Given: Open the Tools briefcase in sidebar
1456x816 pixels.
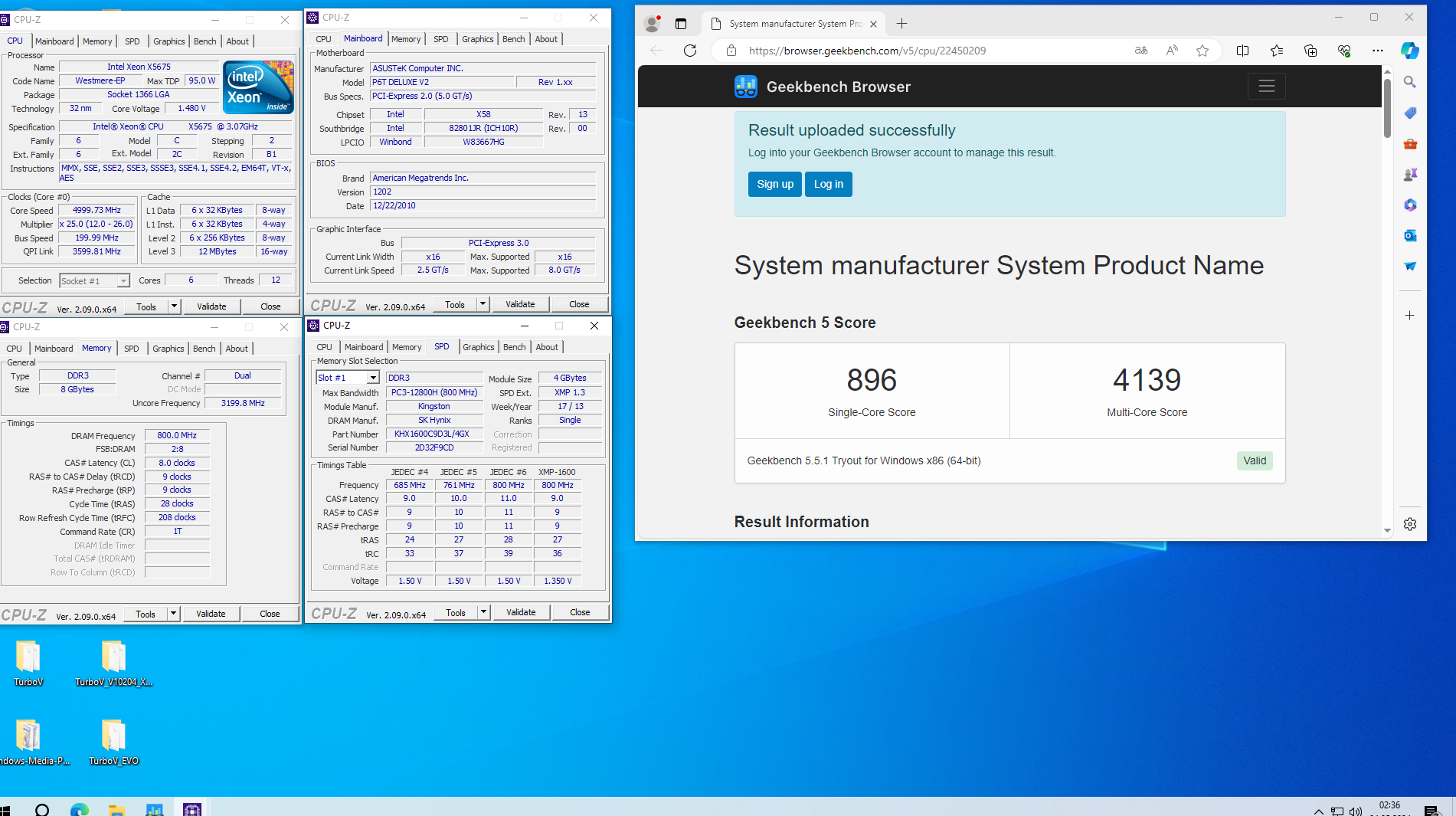Looking at the screenshot, I should [1410, 143].
